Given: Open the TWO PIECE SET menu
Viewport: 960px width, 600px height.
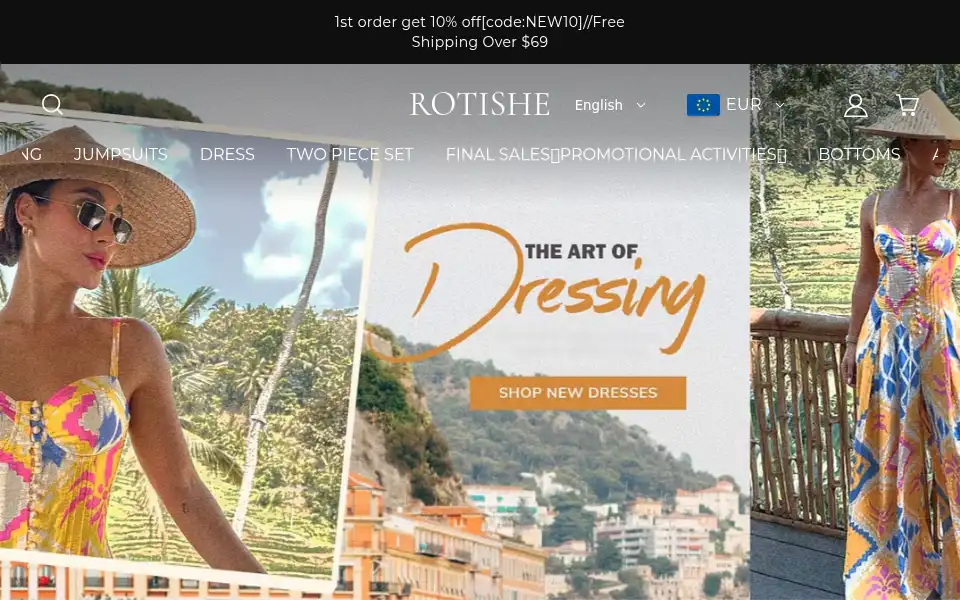Looking at the screenshot, I should pyautogui.click(x=350, y=154).
